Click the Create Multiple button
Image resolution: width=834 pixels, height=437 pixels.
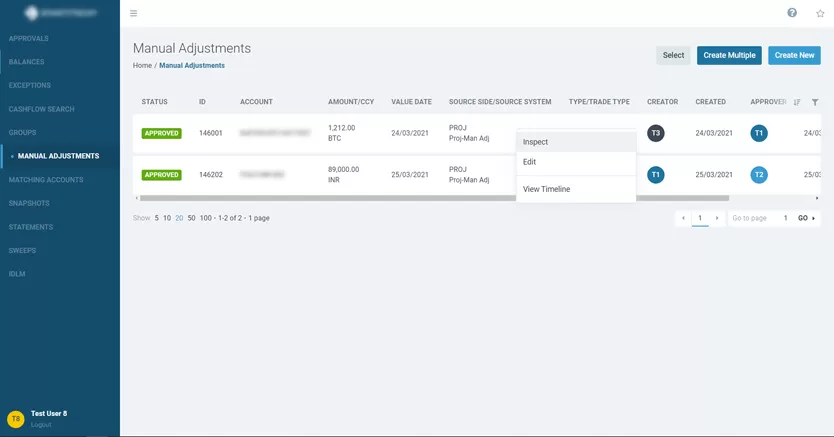tap(729, 55)
